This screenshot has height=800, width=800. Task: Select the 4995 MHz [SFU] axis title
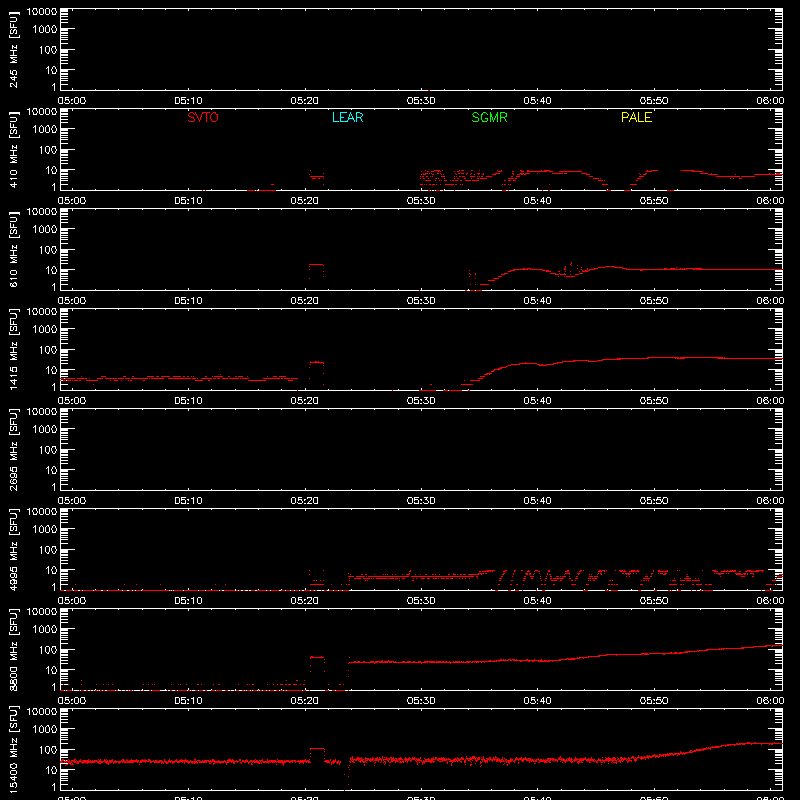pyautogui.click(x=13, y=550)
